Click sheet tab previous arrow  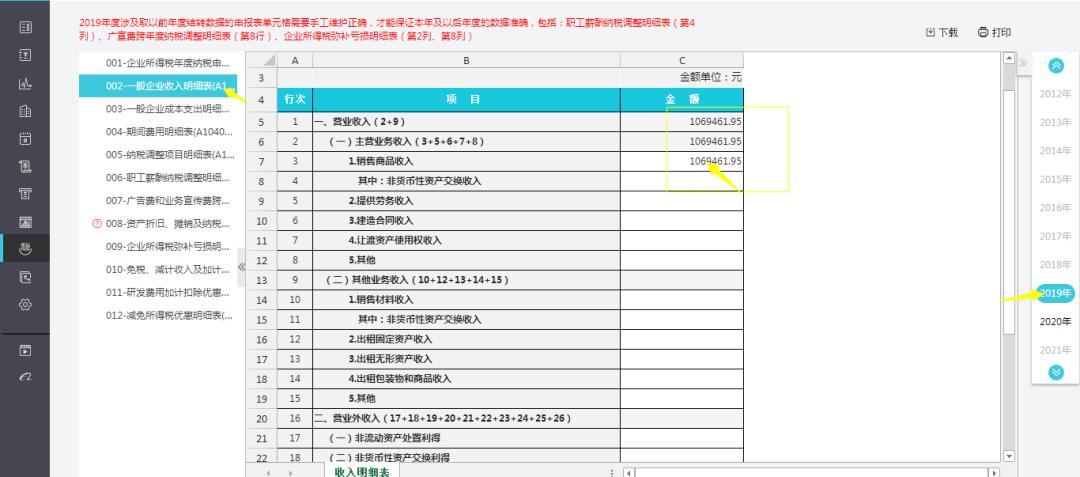pyautogui.click(x=268, y=473)
